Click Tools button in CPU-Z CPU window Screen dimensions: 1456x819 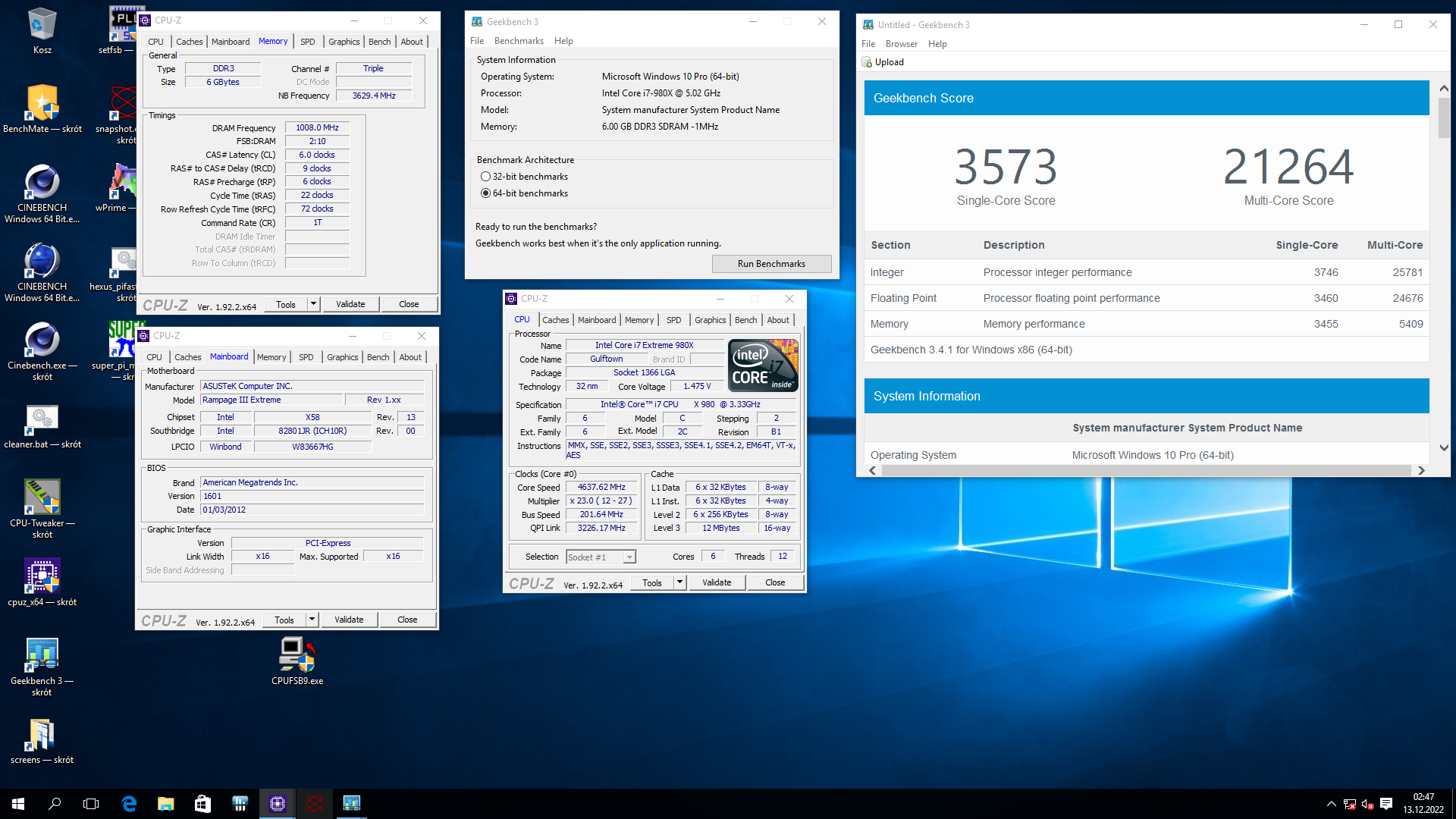651,582
